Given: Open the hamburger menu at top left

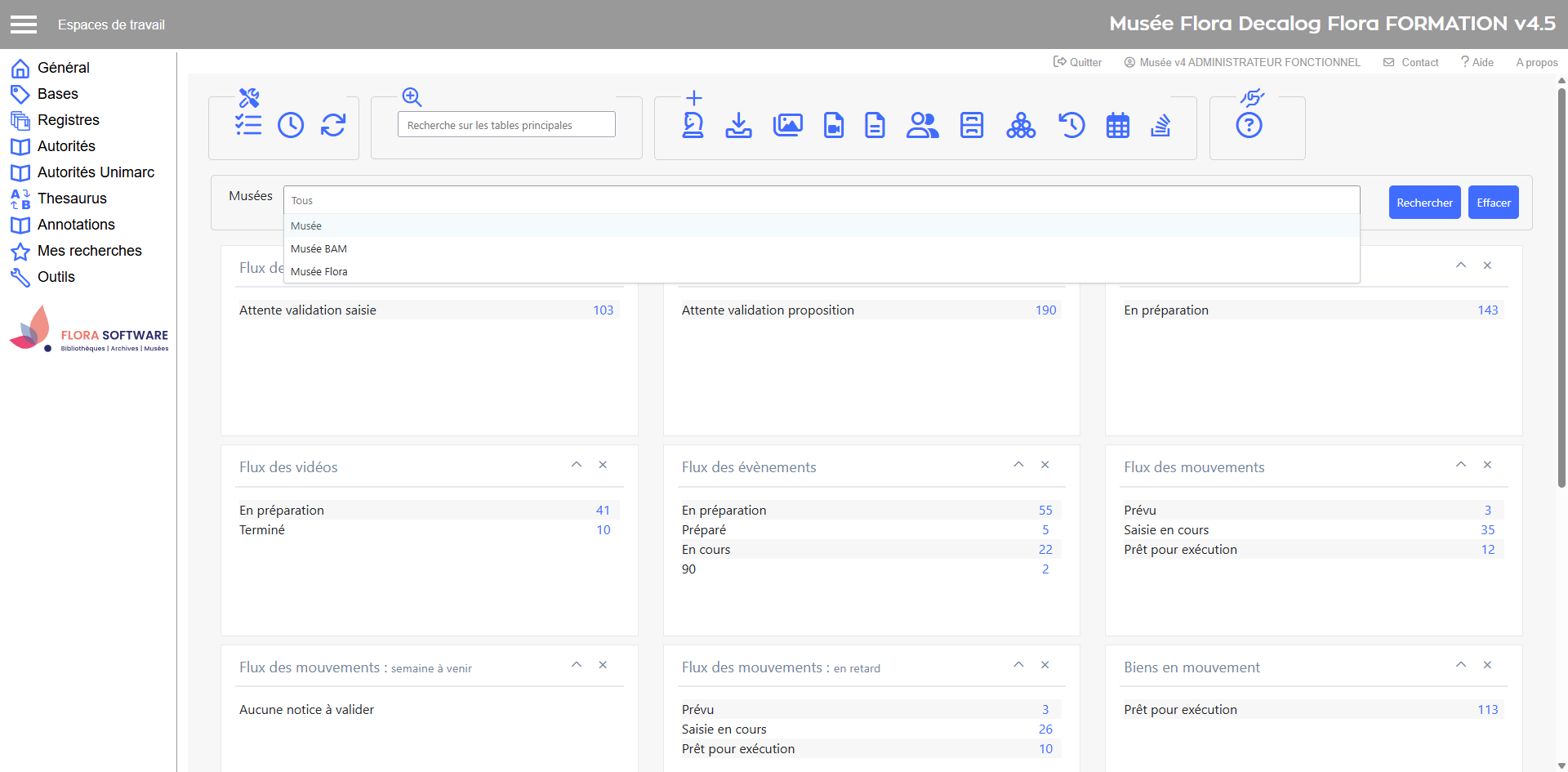Looking at the screenshot, I should pos(24,25).
